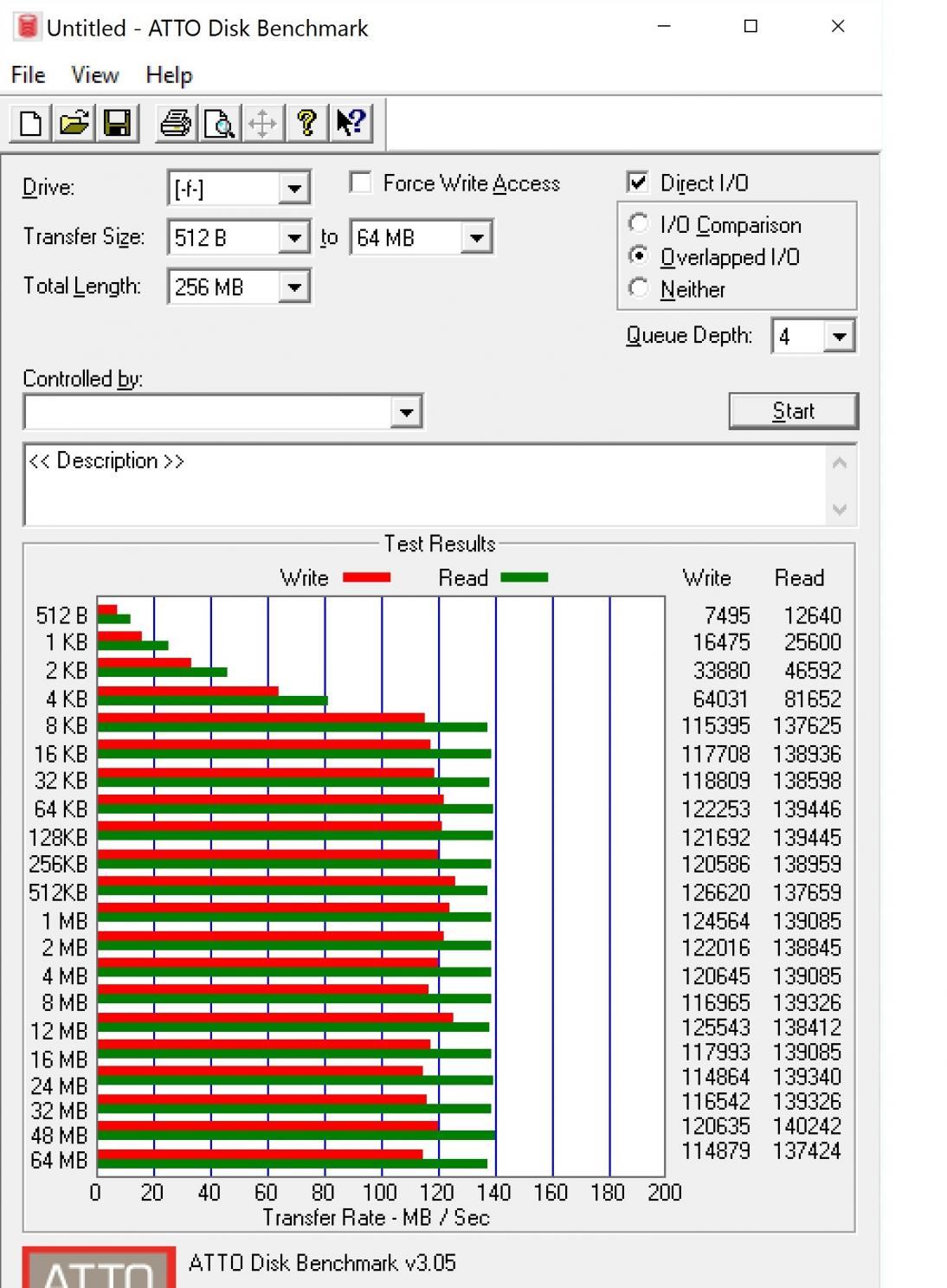The width and height of the screenshot is (947, 1288).
Task: Click read value 140242
Action: (x=807, y=1126)
